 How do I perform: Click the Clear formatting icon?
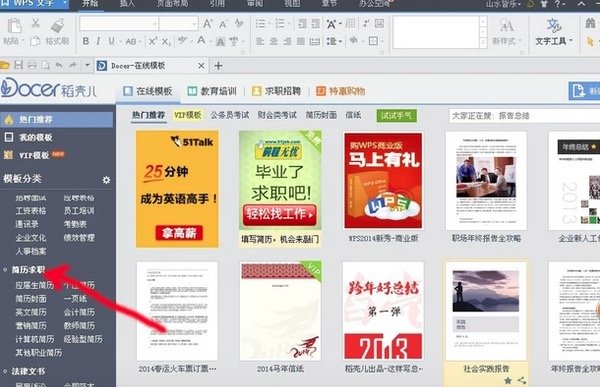pos(239,24)
